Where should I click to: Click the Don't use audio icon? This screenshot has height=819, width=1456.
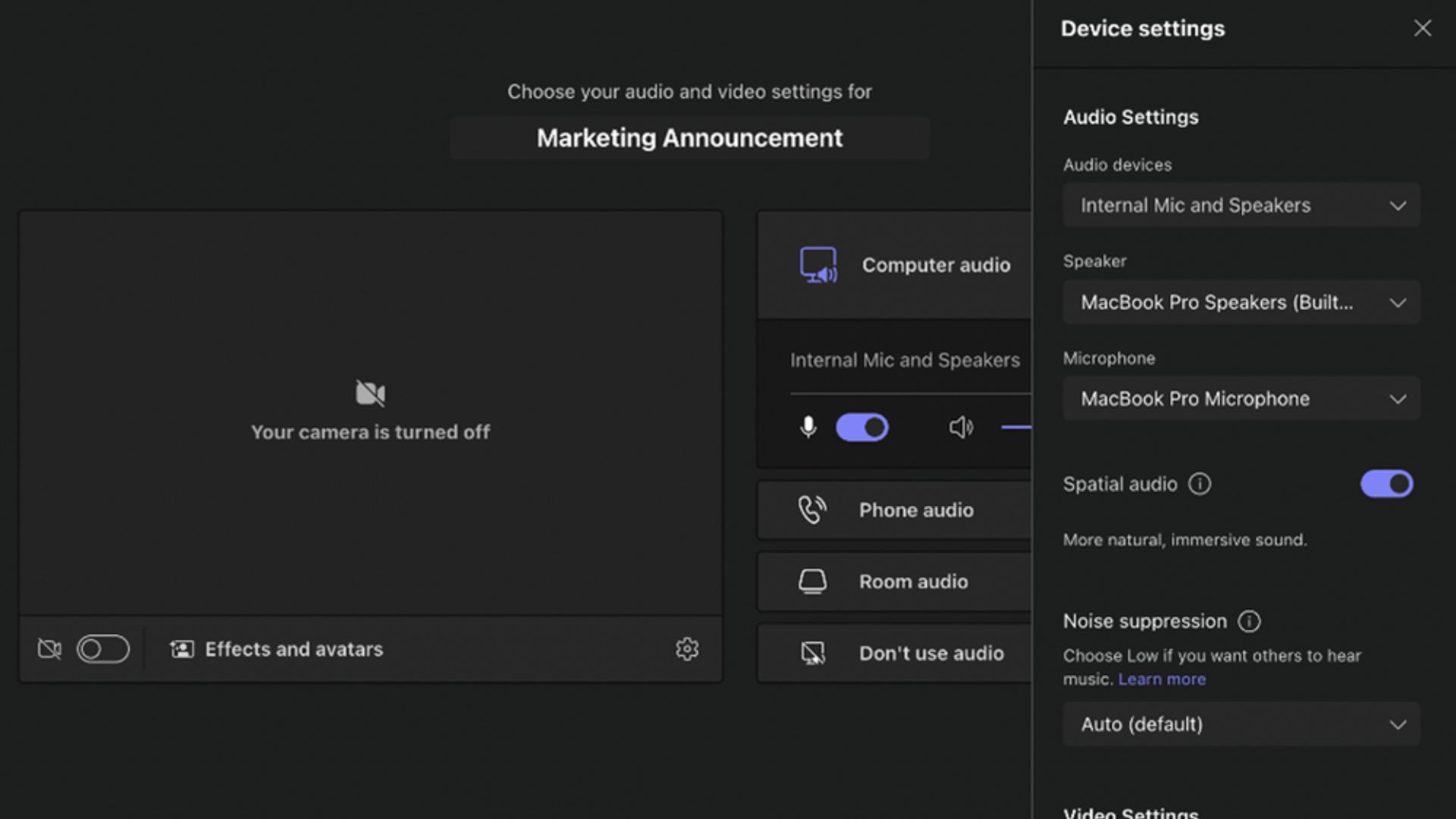click(x=813, y=653)
